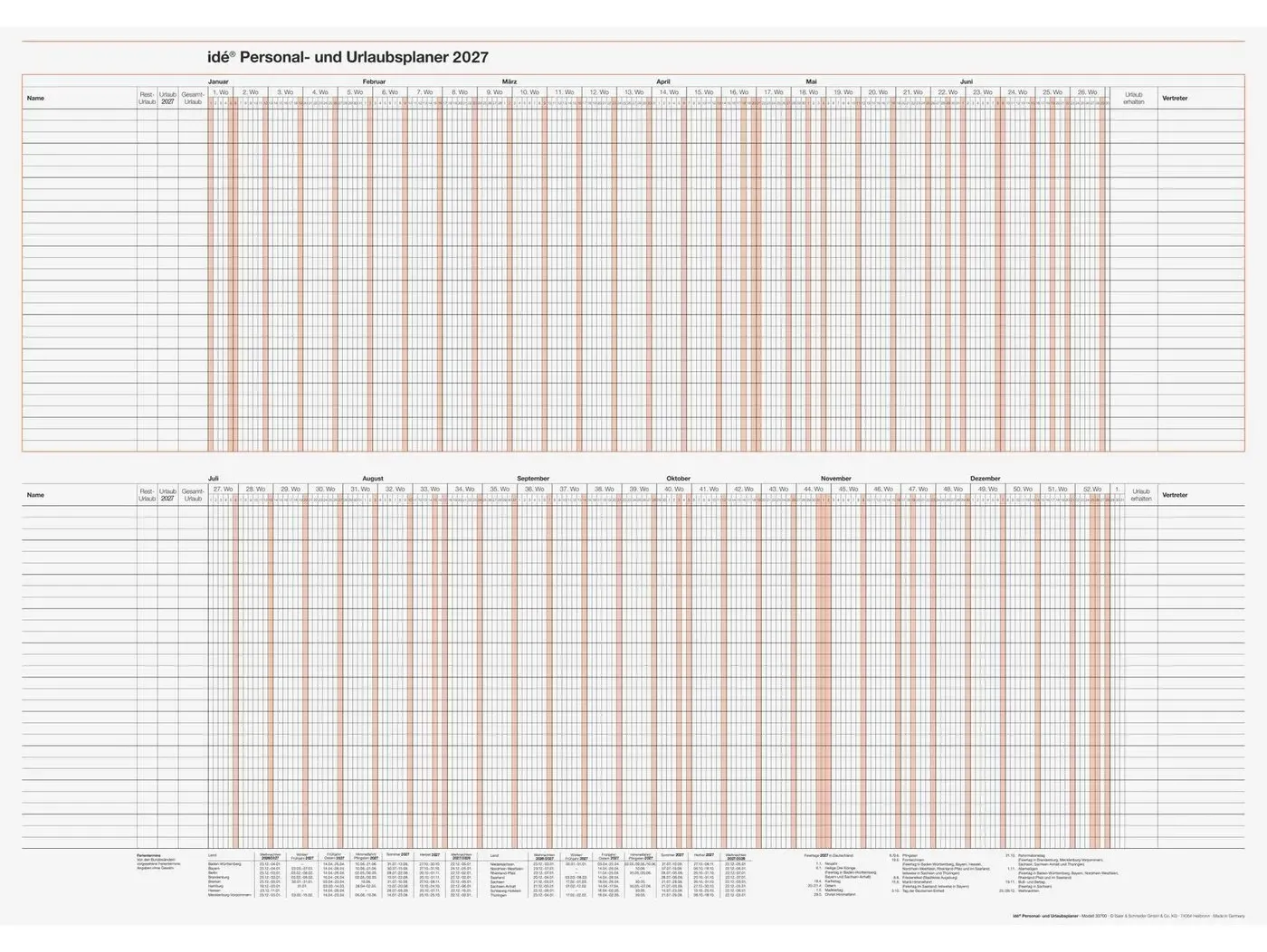The height and width of the screenshot is (952, 1267).
Task: Click the '22. Wo' week header
Action: click(x=948, y=91)
